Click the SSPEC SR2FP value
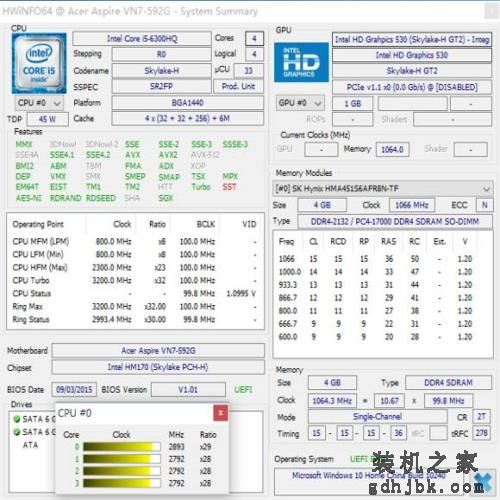Screen dimensions: 500x500 [161, 86]
